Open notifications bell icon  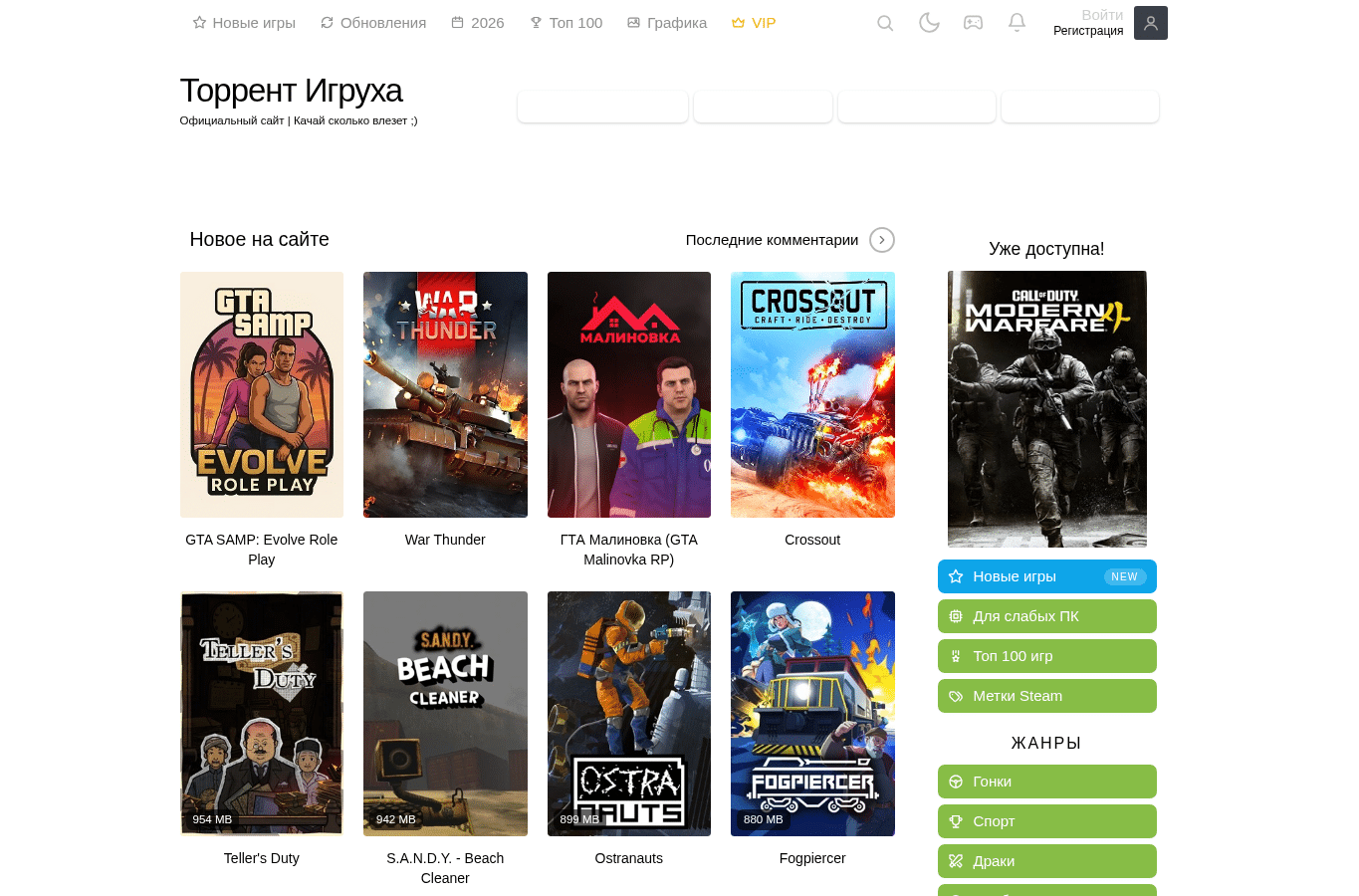tap(1017, 23)
